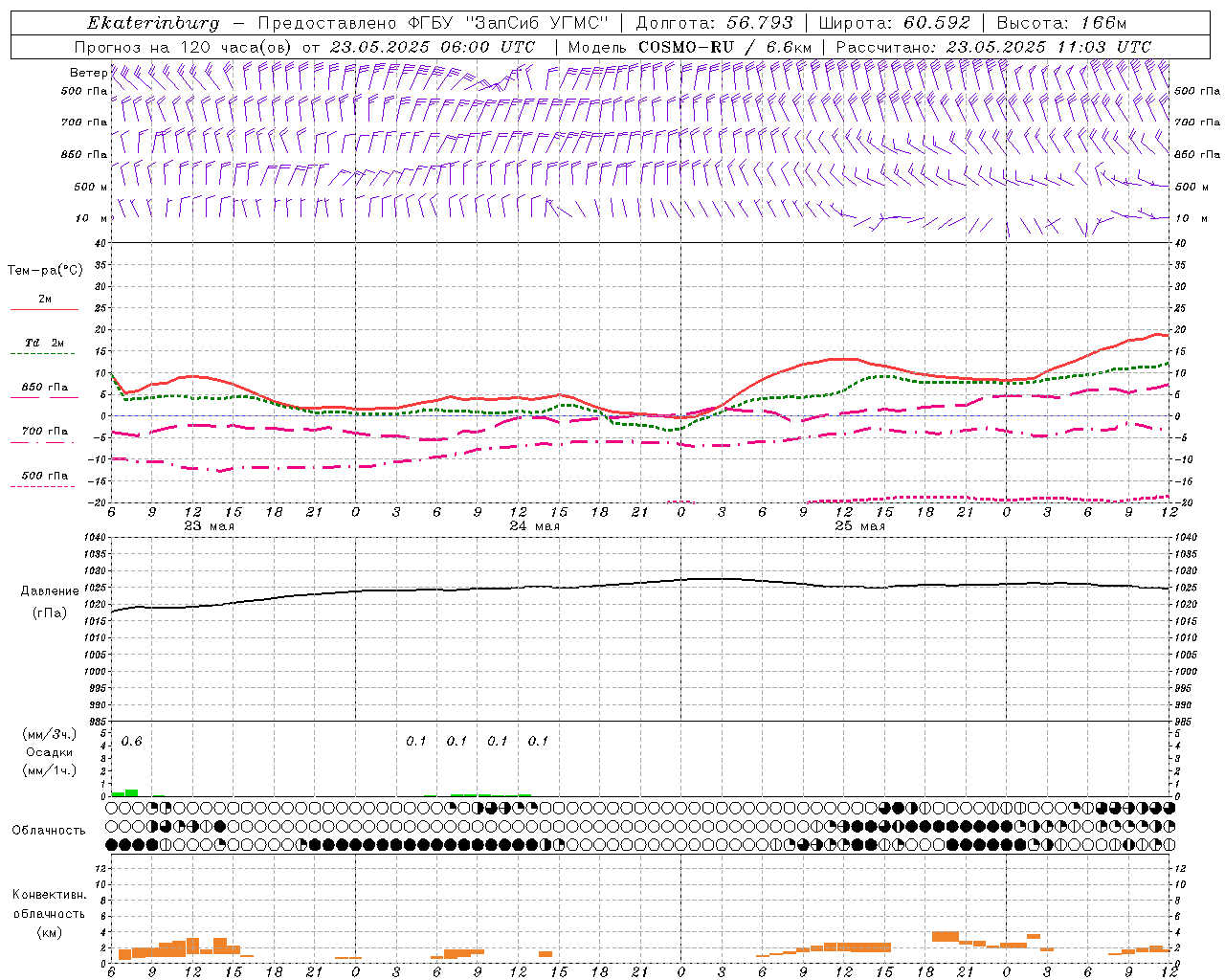The width and height of the screenshot is (1225, 980).
Task: Click the Ekaterinburg station title
Action: point(153,23)
